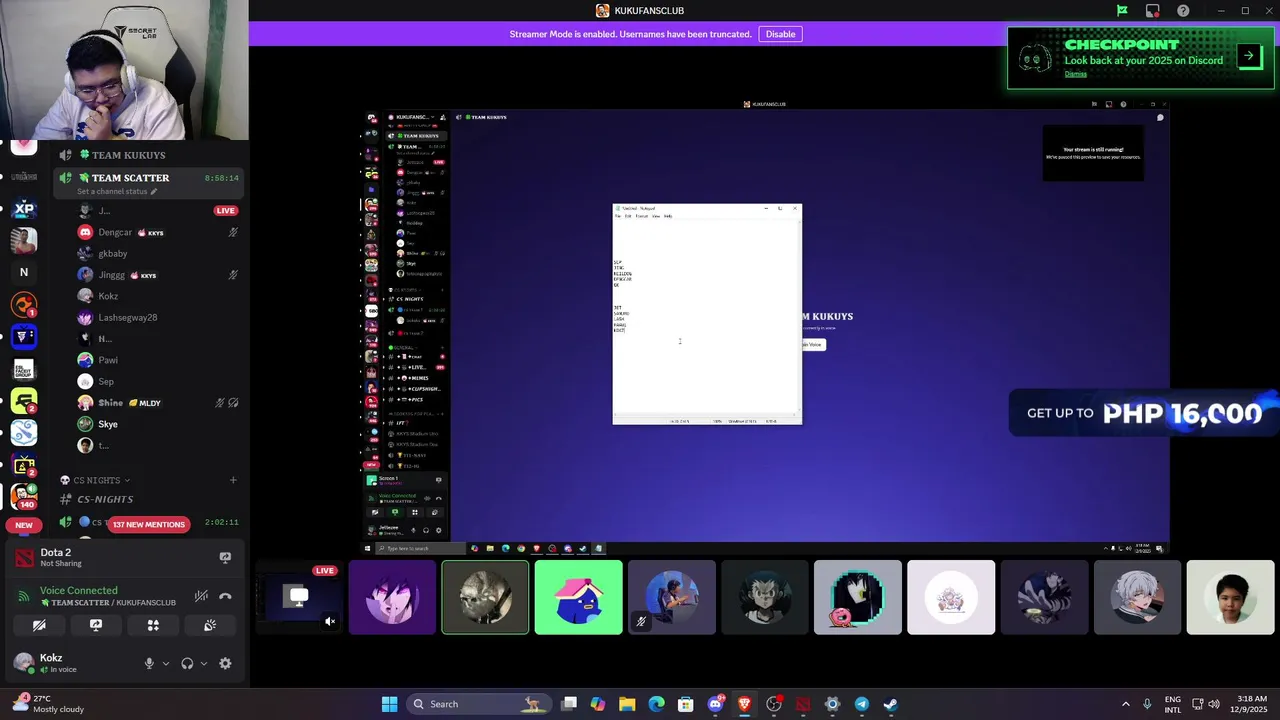
Task: Open the CSL Faceit Group server
Action: point(24,369)
